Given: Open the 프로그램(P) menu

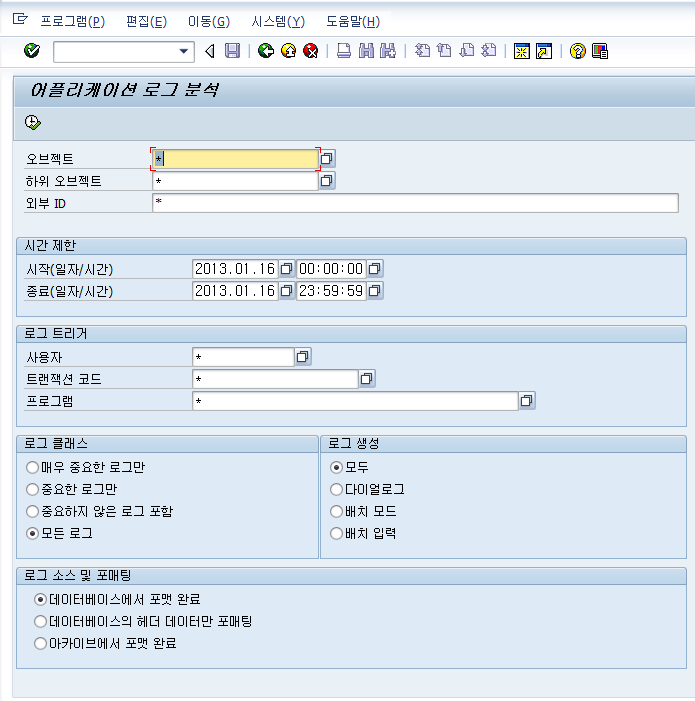Looking at the screenshot, I should (x=72, y=21).
